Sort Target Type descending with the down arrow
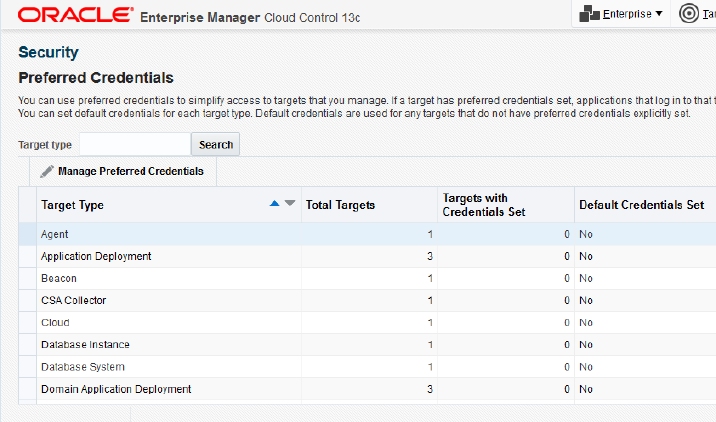The image size is (716, 422). pos(290,203)
